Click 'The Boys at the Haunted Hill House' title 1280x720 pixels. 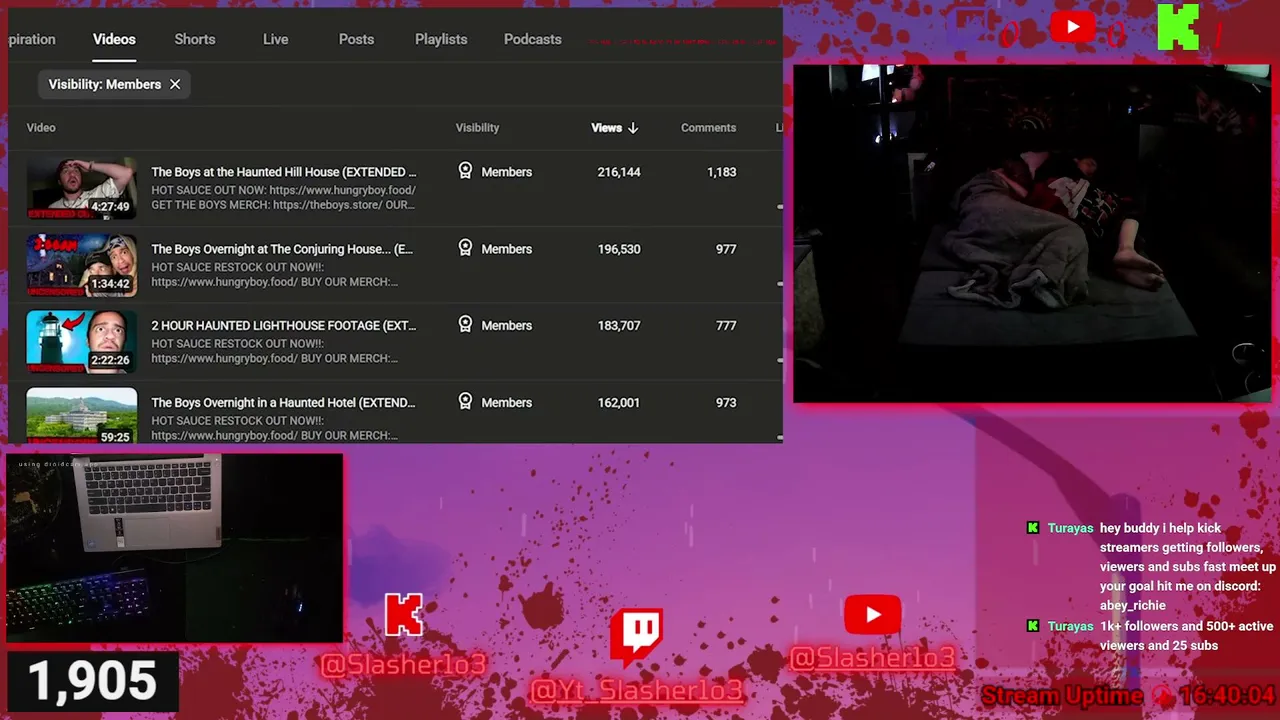(x=284, y=172)
